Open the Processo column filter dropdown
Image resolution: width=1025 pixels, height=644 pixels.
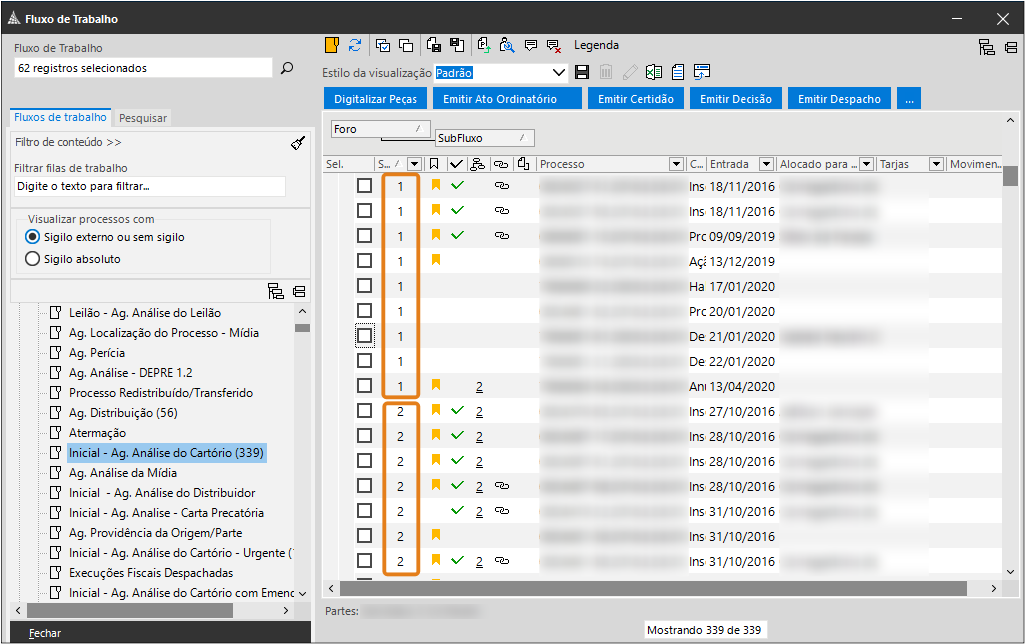tap(675, 164)
